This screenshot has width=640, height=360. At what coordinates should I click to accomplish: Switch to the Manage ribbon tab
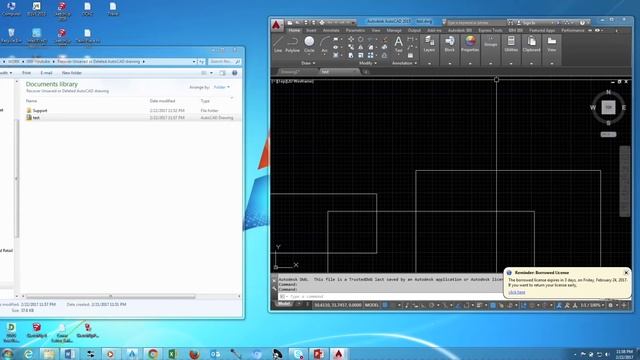click(394, 30)
